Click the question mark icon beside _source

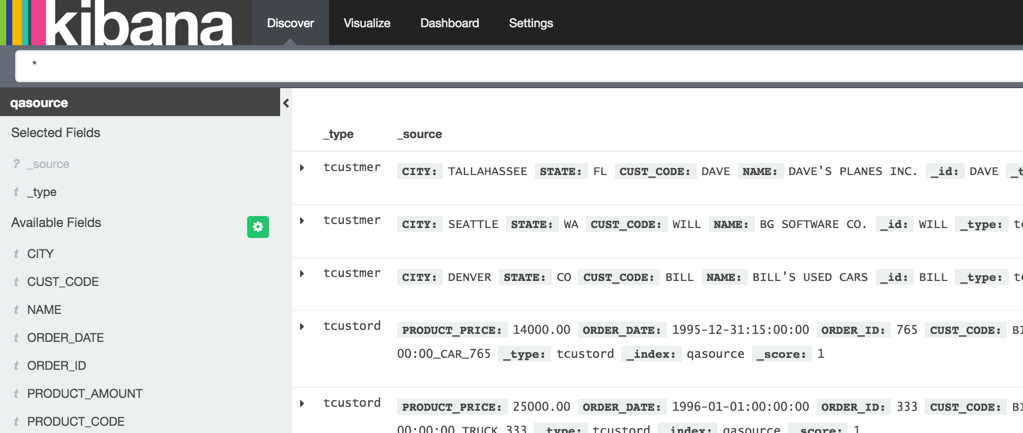16,164
